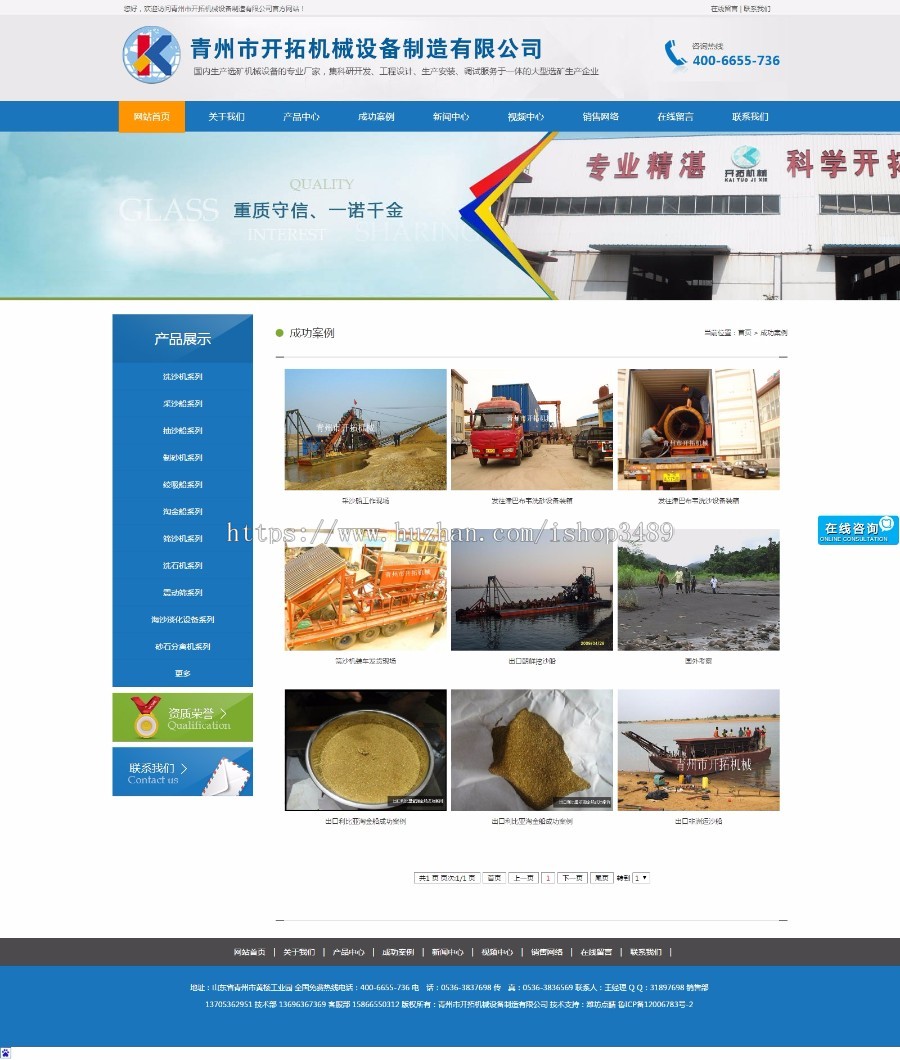Click the company logo with letter K
Viewport: 900px width, 1060px height.
tap(151, 55)
